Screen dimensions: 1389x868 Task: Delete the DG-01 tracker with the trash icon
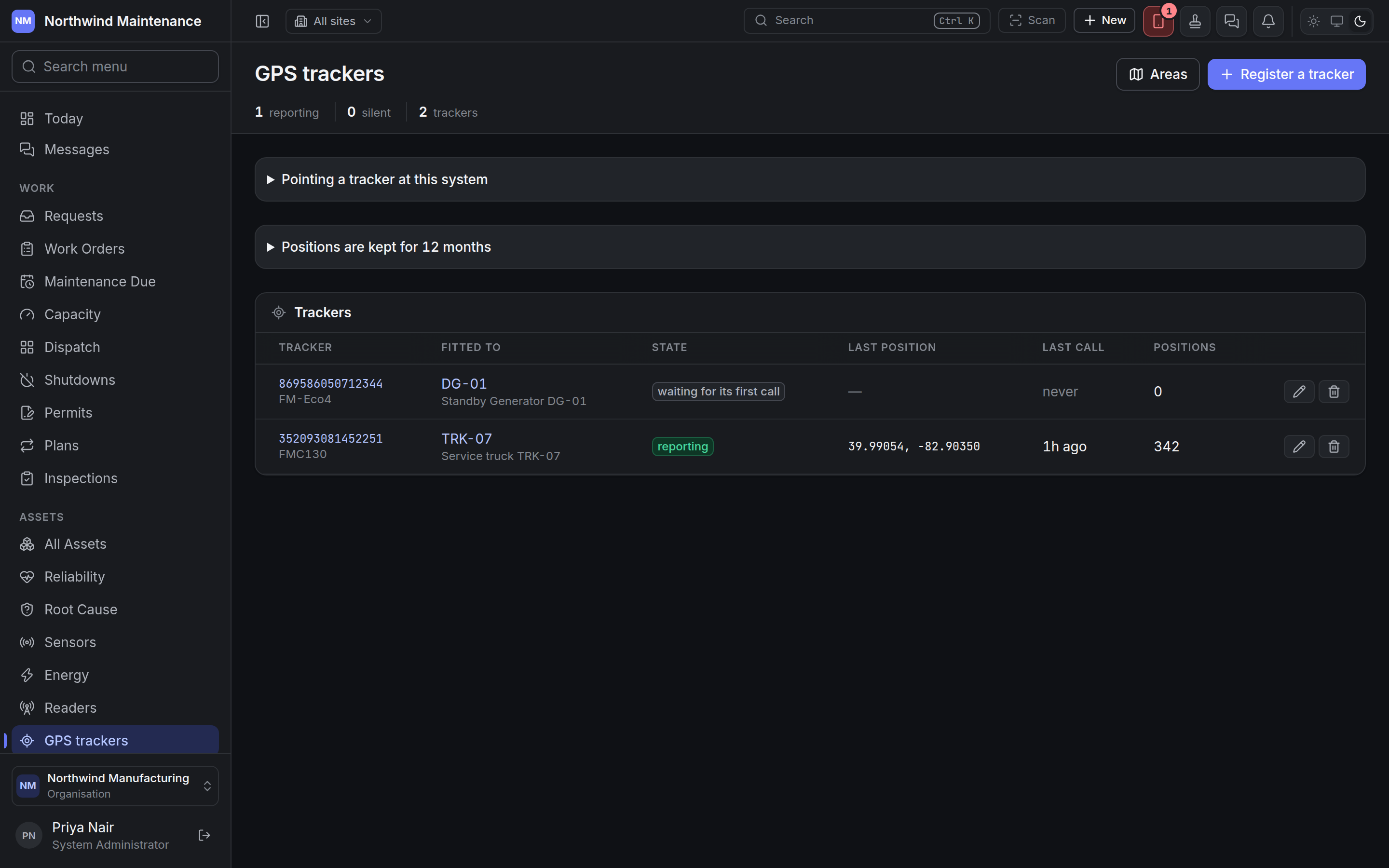pos(1334,392)
